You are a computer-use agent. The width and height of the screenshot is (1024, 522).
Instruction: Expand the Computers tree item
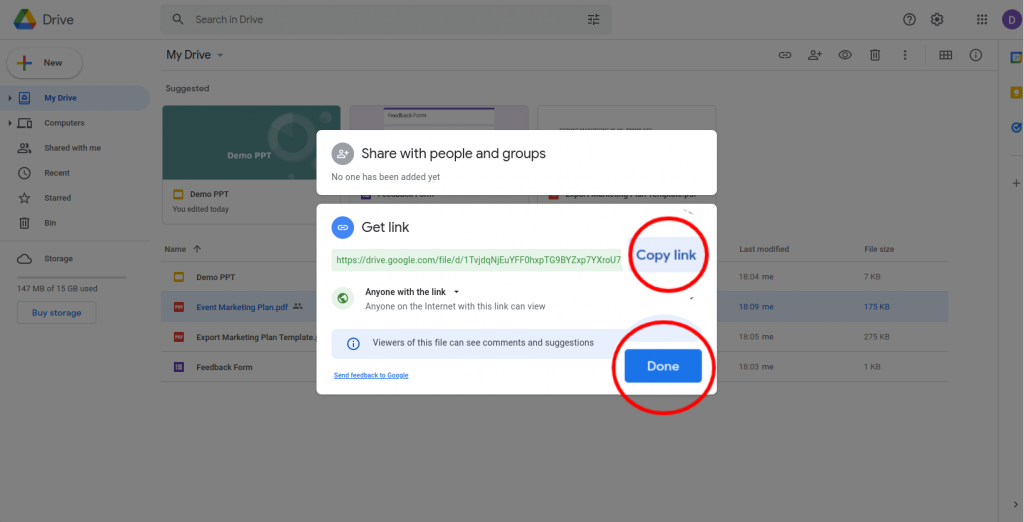10,123
